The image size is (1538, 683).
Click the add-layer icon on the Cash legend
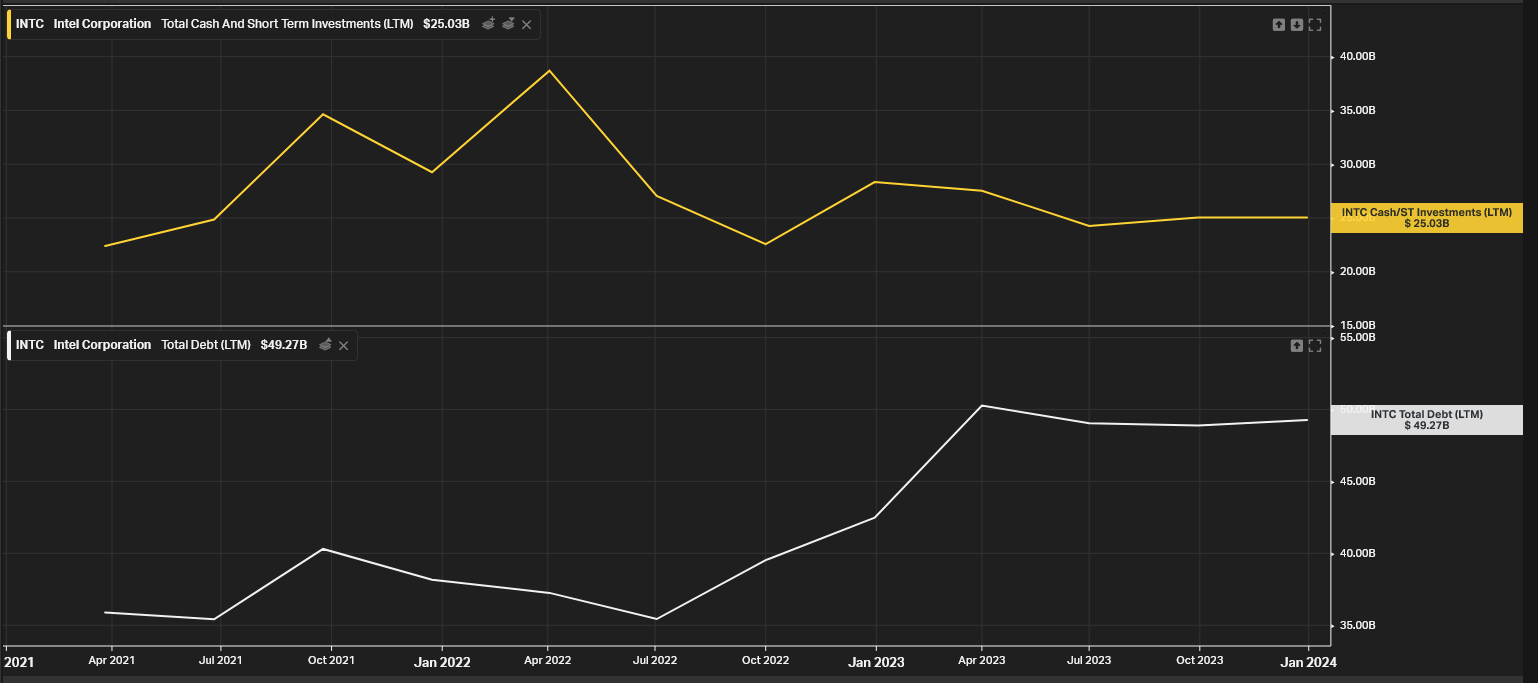coord(488,23)
